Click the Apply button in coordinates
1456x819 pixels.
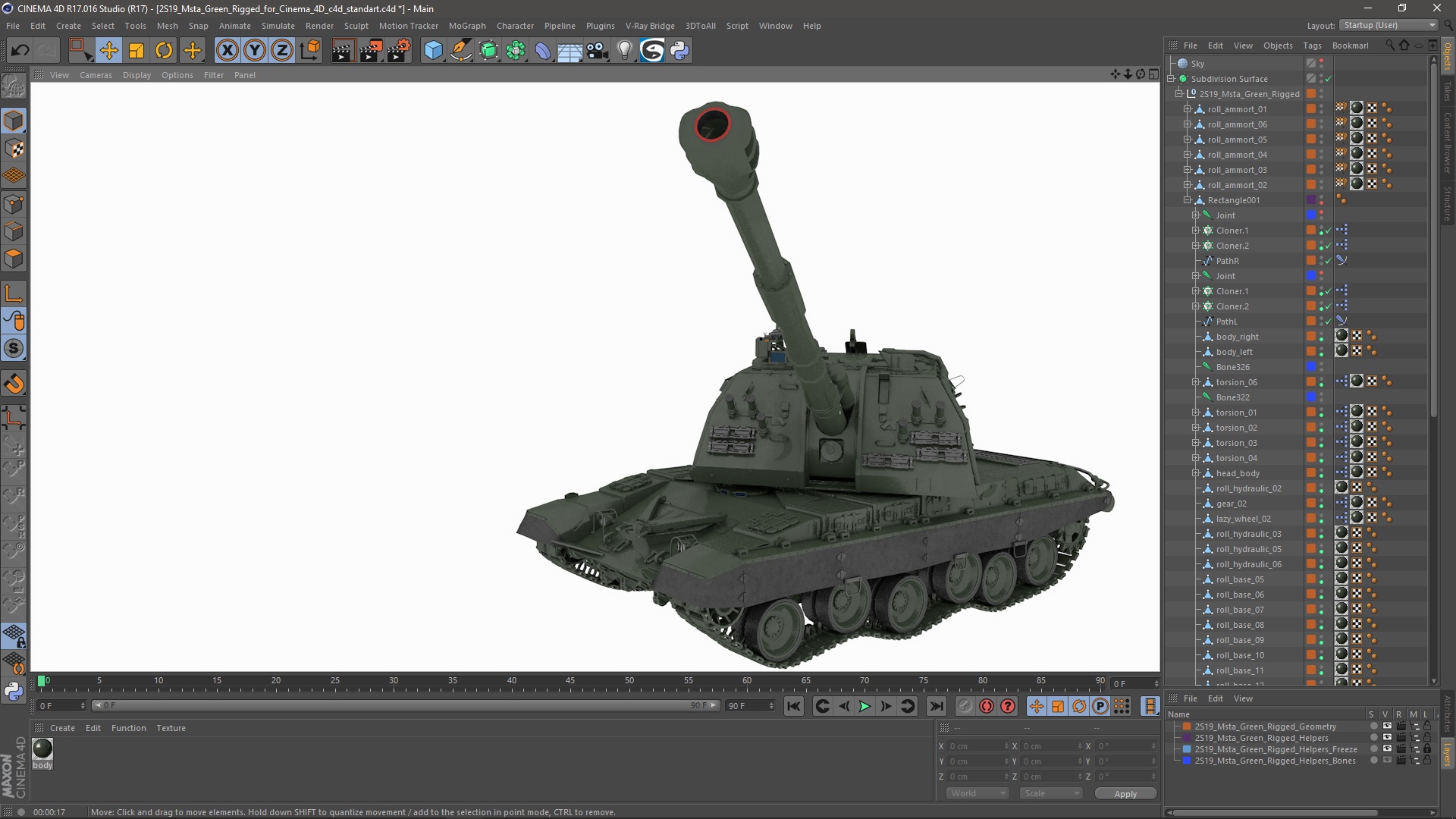pos(1125,793)
